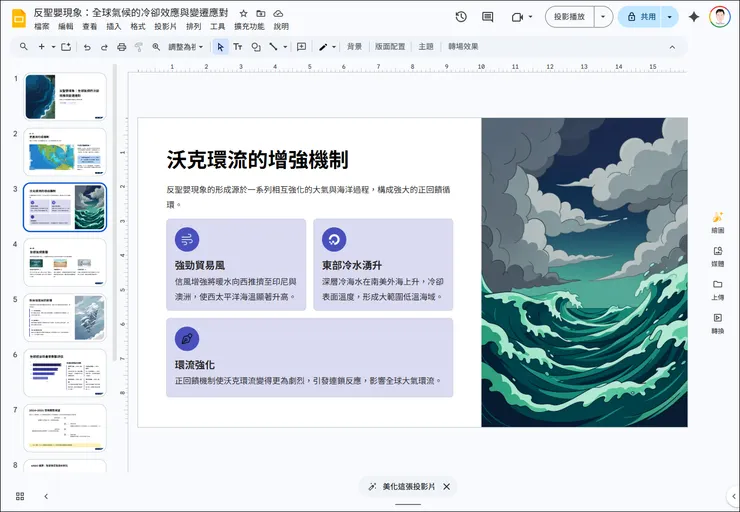Screen dimensions: 740x512
Task: Open the 檔案 menu
Action: pyautogui.click(x=42, y=26)
